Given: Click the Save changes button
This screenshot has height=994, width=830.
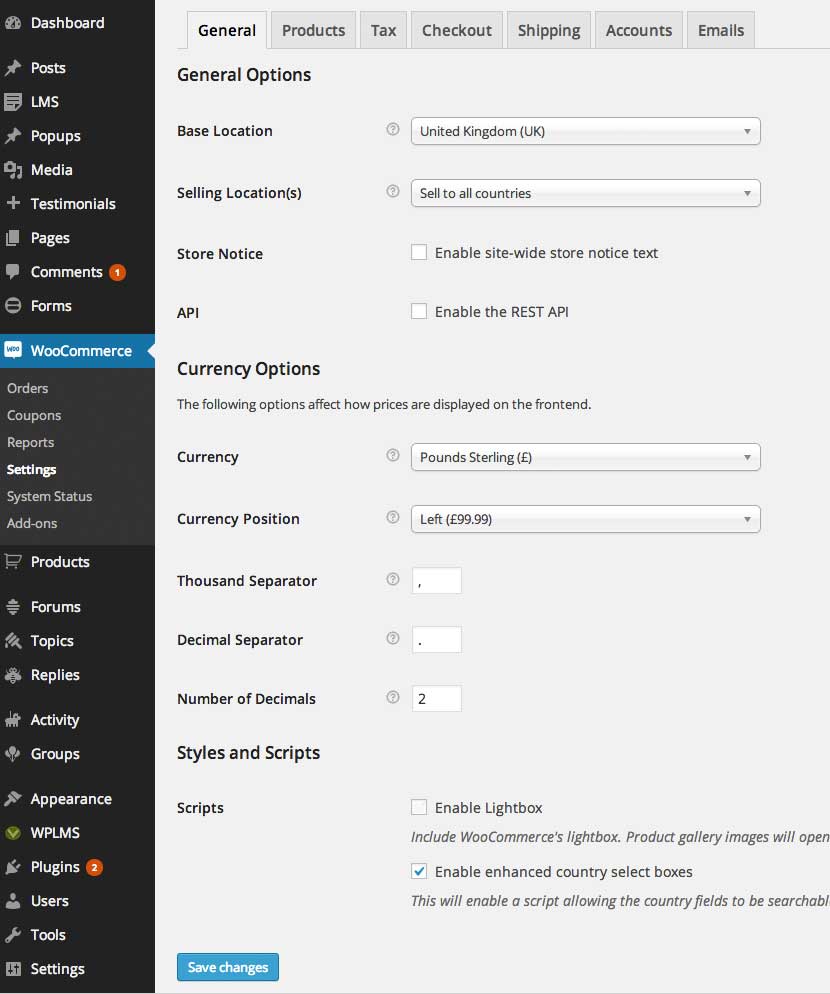Looking at the screenshot, I should point(228,967).
